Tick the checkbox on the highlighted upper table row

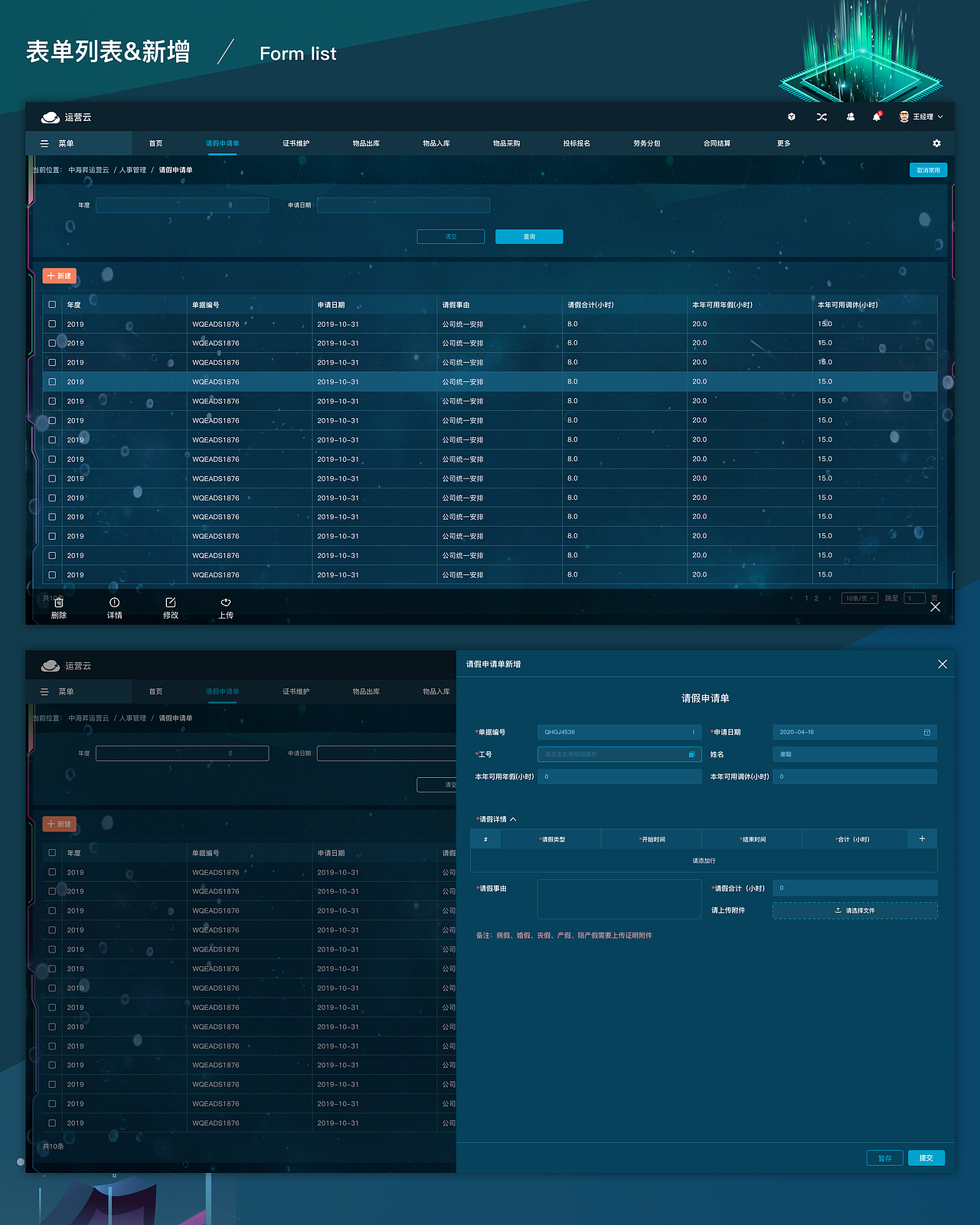coord(52,381)
